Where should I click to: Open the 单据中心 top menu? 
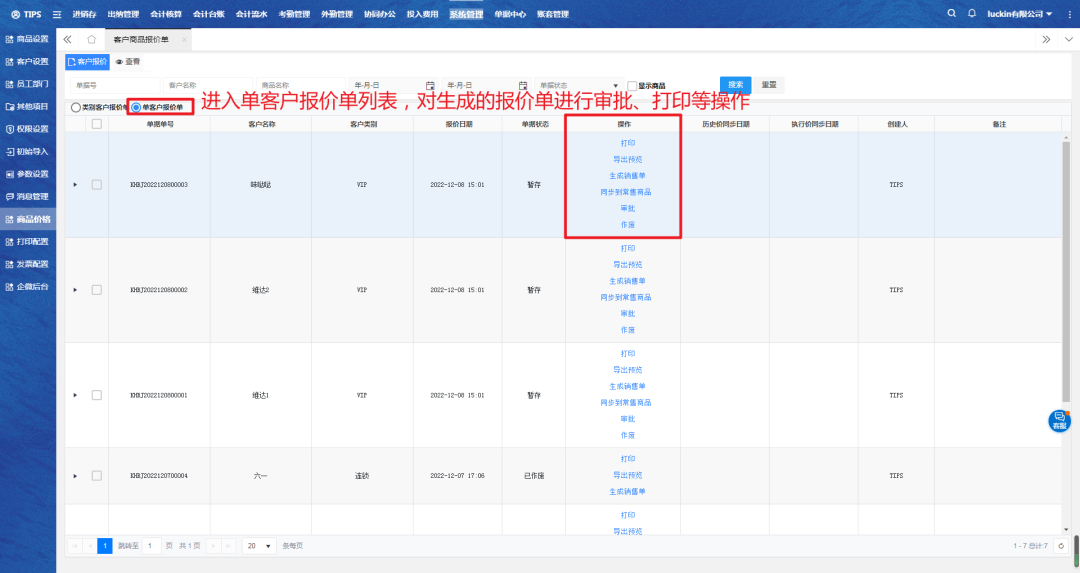(509, 14)
